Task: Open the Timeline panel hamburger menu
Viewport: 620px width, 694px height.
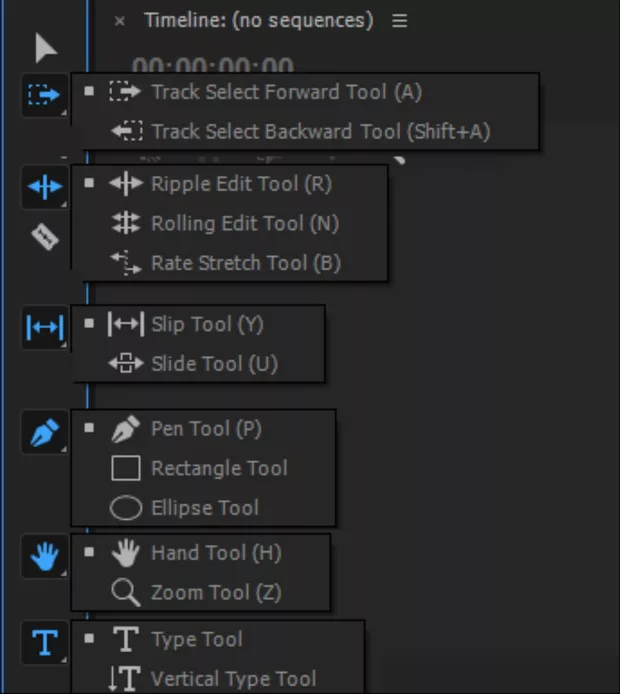Action: (x=400, y=20)
